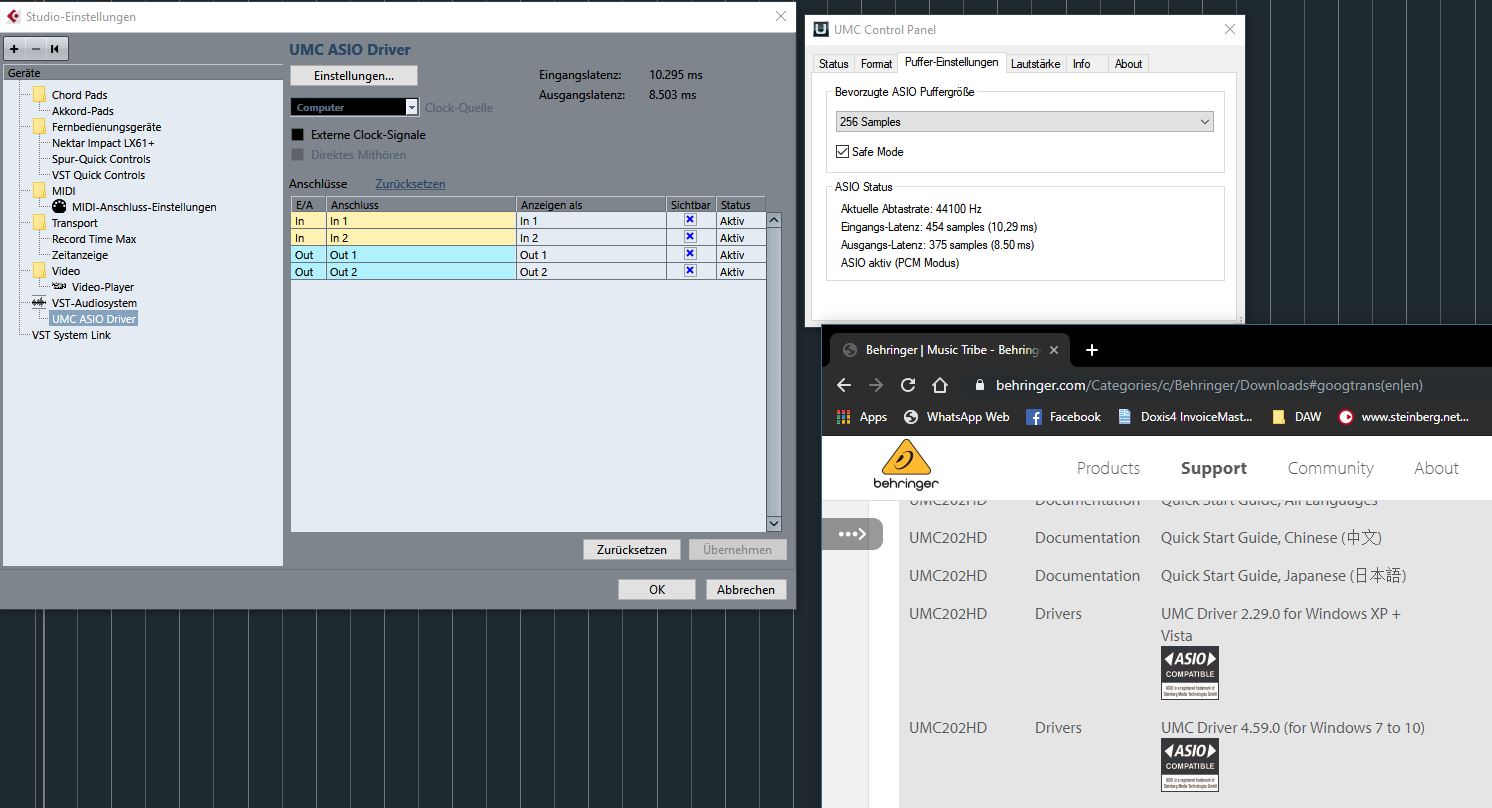Click the browser reload icon
This screenshot has width=1492, height=808.
(908, 385)
